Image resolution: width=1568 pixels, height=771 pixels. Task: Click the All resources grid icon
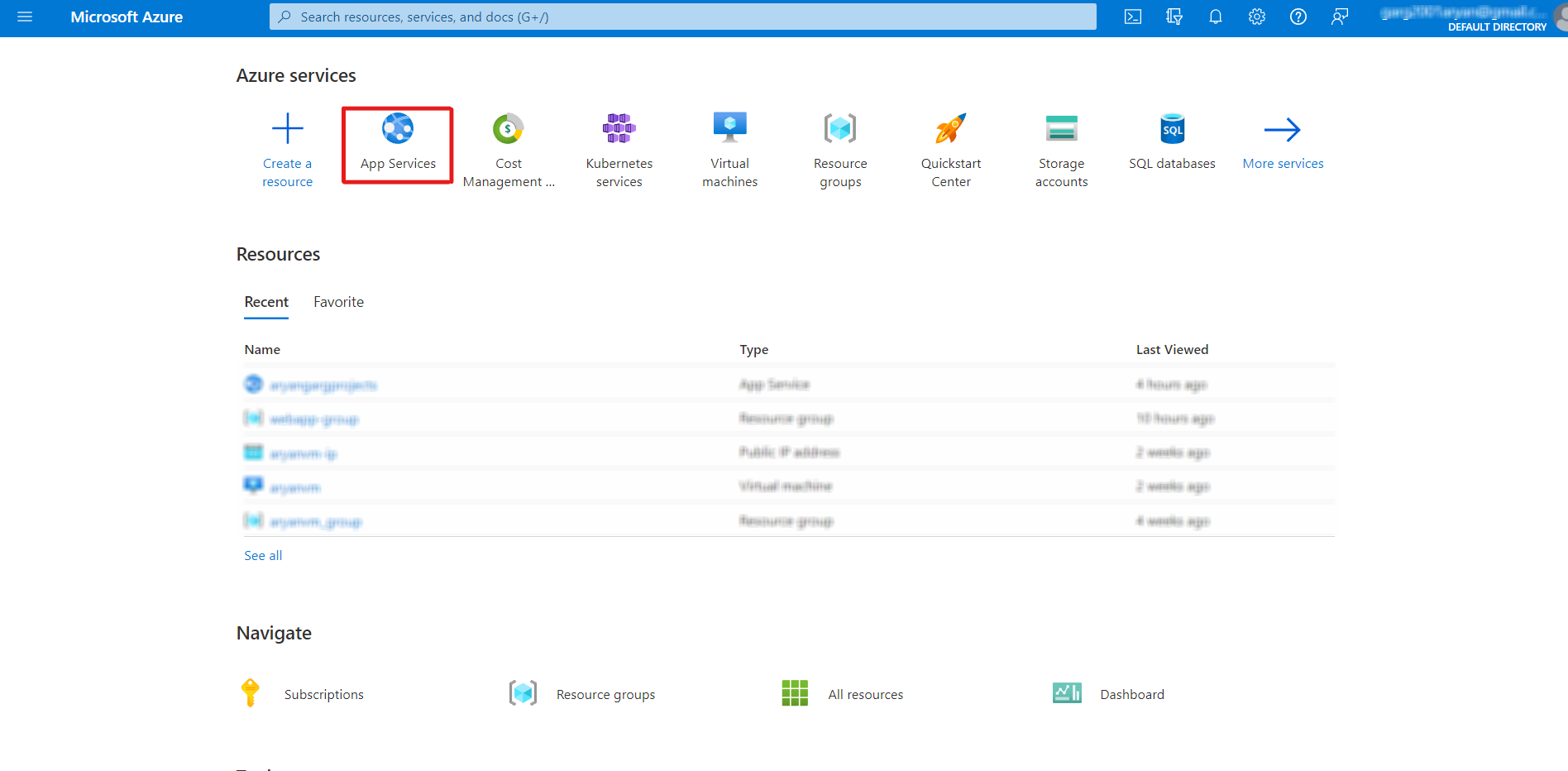pyautogui.click(x=795, y=693)
